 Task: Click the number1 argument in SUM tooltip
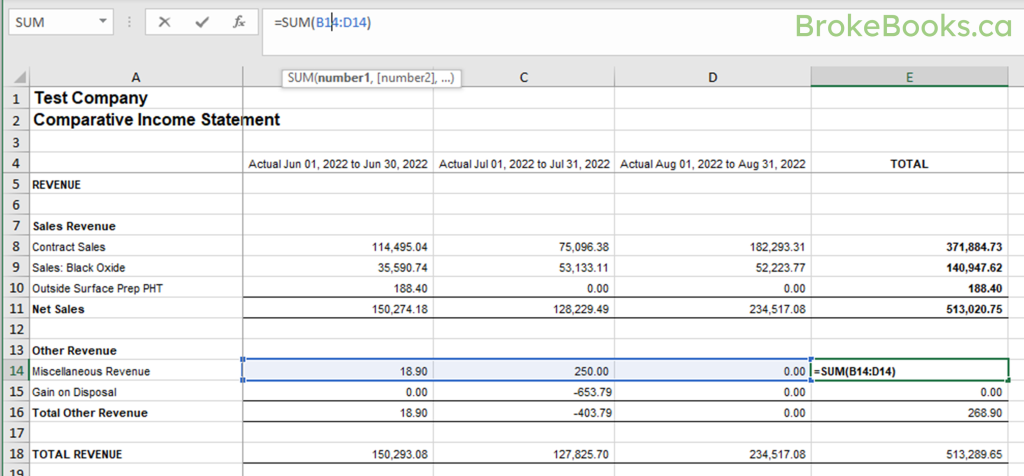click(x=345, y=77)
